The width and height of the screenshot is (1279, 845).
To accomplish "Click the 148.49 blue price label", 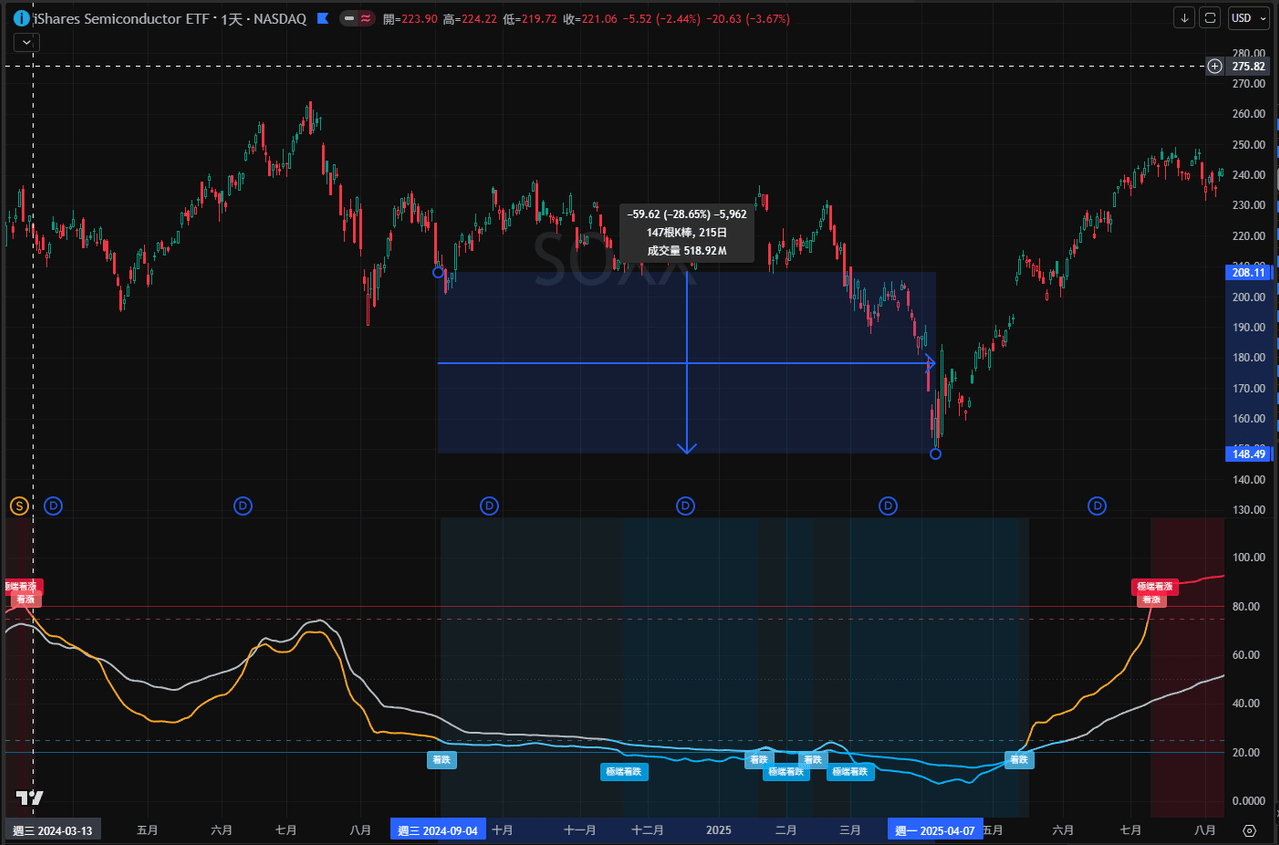I will 1249,454.
